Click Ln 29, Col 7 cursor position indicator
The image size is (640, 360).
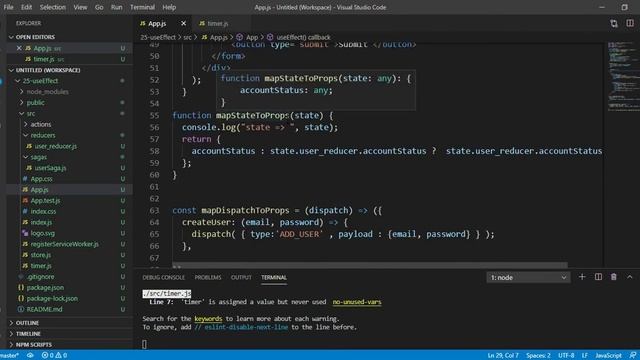click(x=503, y=356)
